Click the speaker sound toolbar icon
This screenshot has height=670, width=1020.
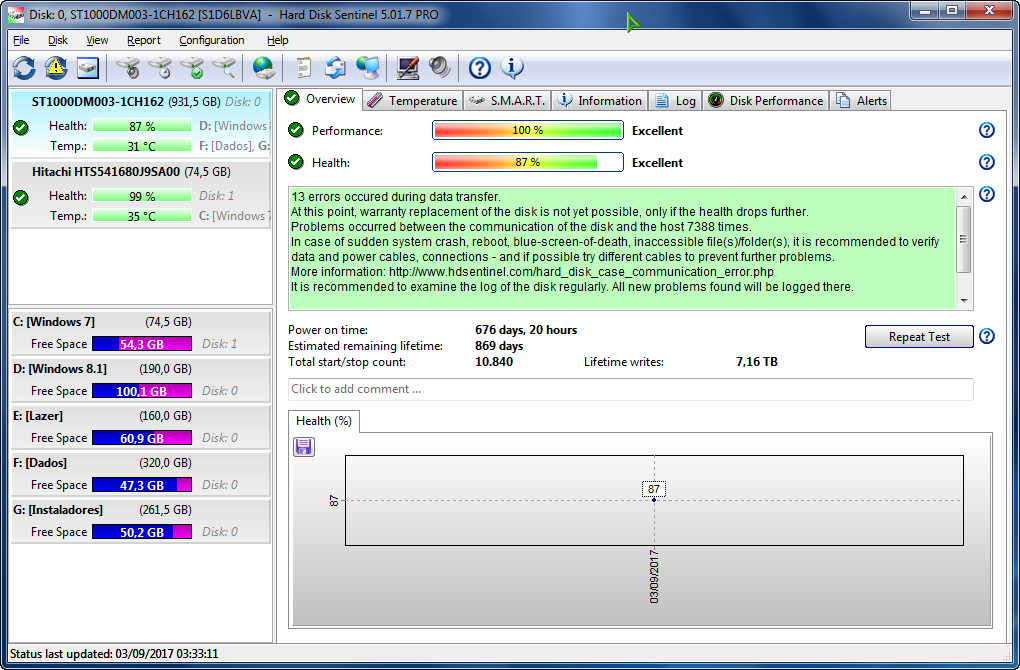pyautogui.click(x=440, y=68)
